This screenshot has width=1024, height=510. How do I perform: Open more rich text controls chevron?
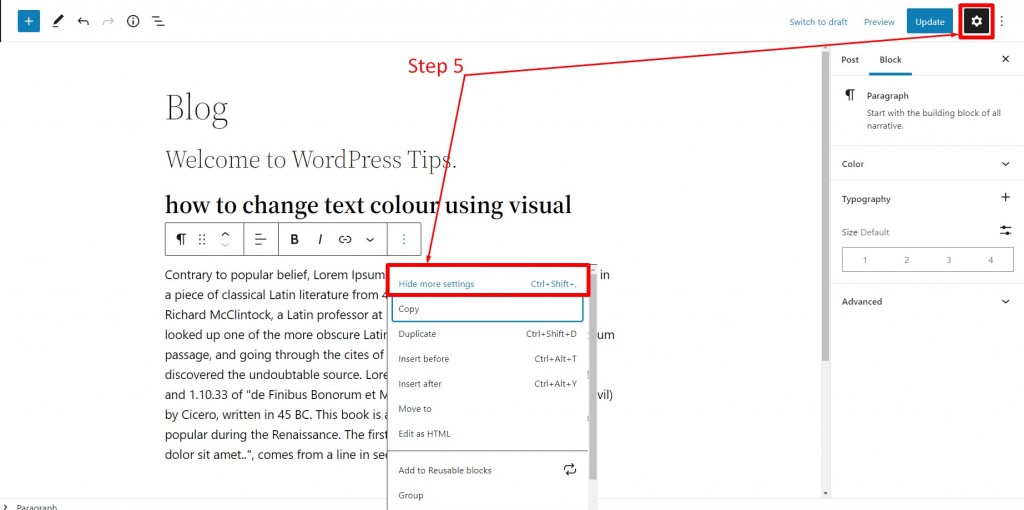370,240
